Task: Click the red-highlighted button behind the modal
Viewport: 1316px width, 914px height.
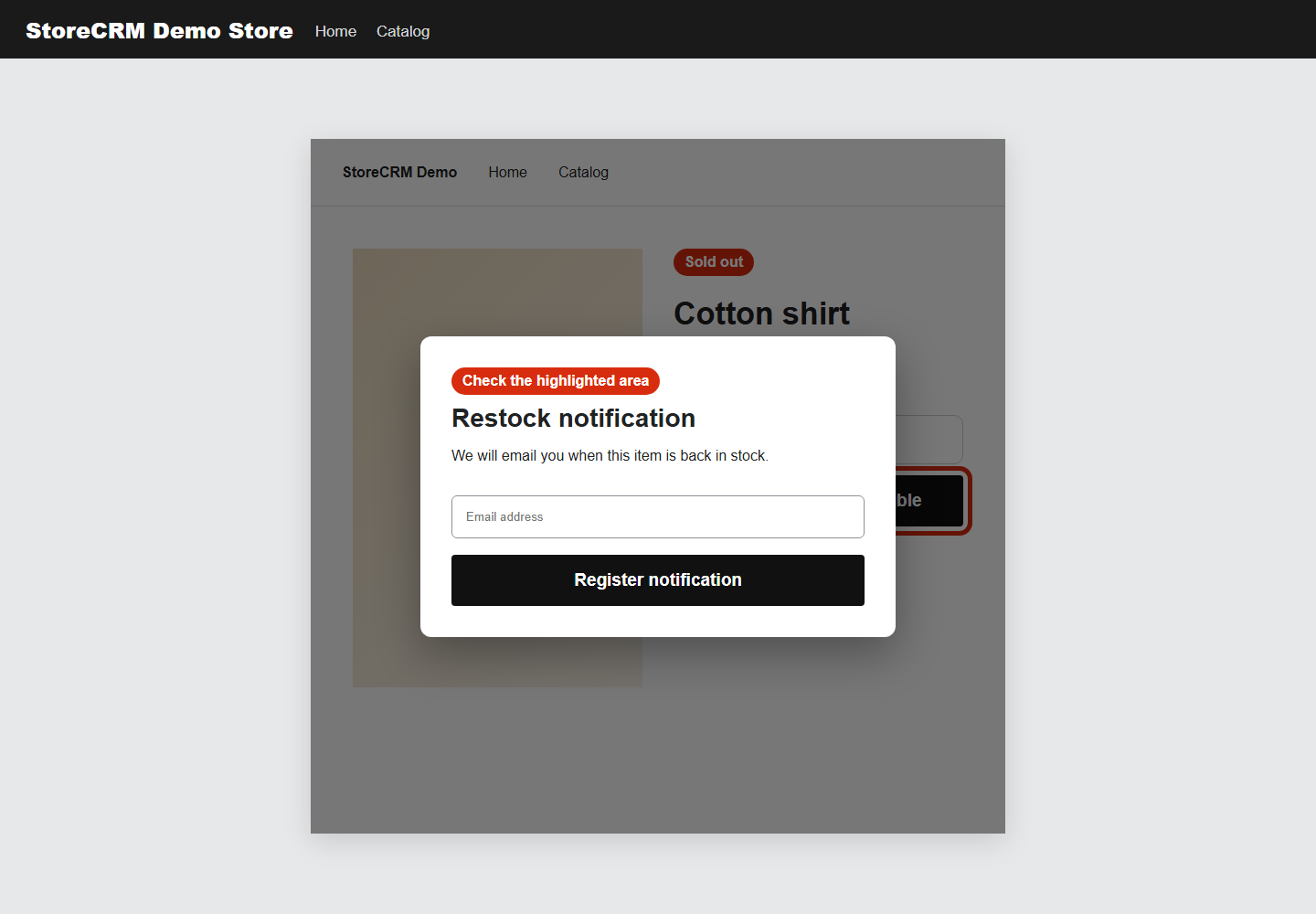Action: coord(929,501)
